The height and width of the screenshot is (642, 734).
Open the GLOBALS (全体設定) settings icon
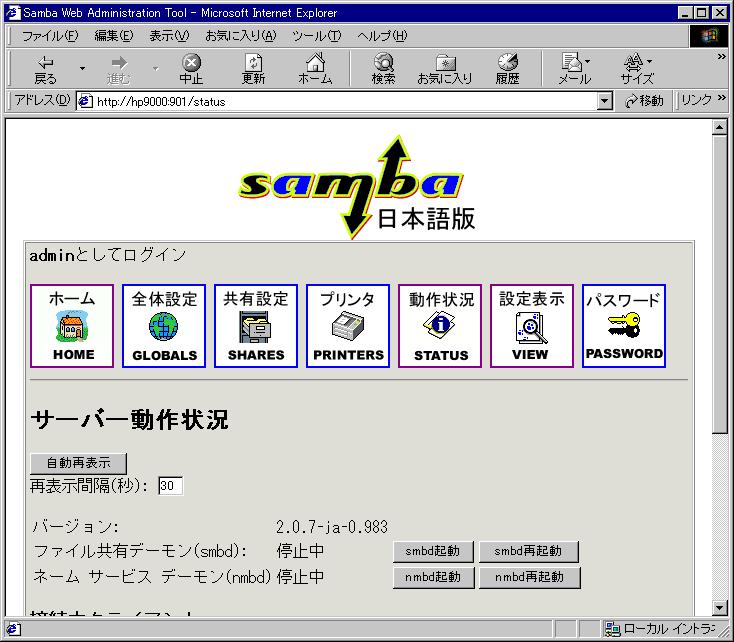coord(164,326)
